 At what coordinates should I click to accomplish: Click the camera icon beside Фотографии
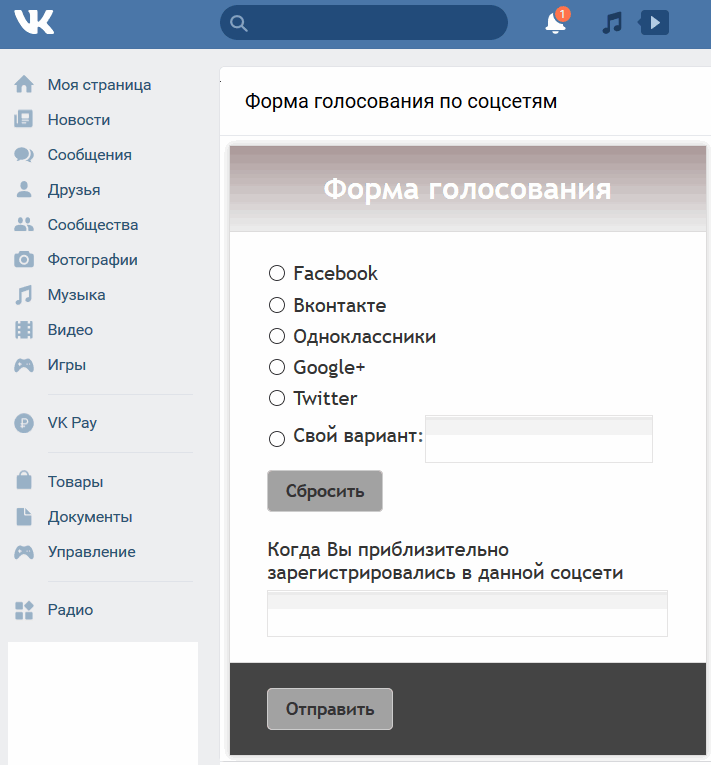tap(24, 260)
